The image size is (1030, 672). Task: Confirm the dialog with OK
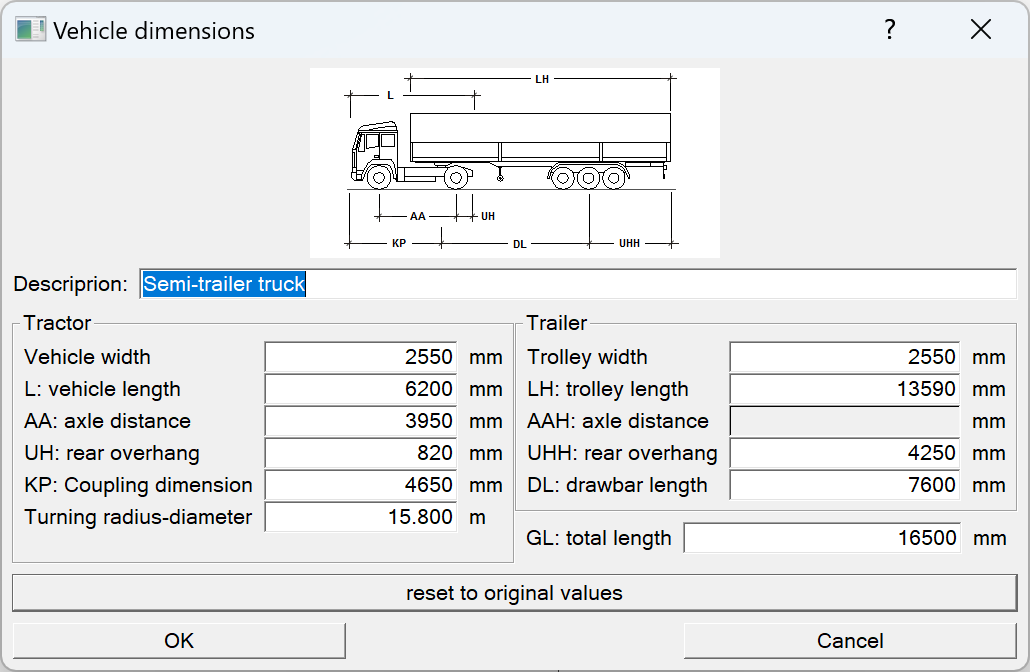tap(178, 640)
